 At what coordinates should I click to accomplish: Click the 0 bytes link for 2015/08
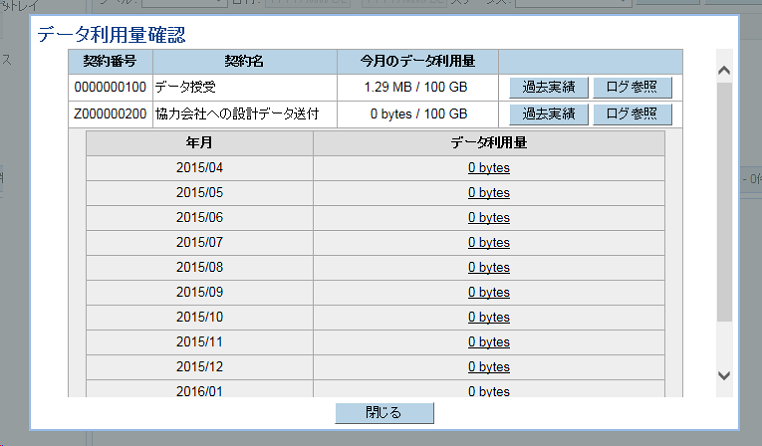489,268
